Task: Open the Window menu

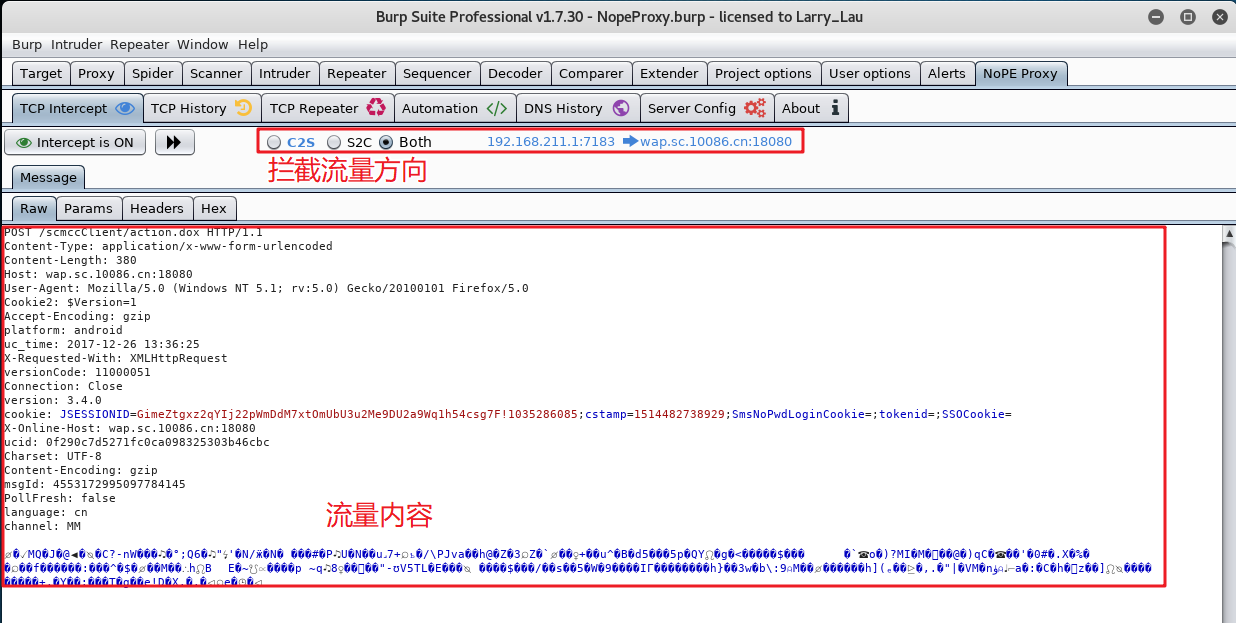Action: coord(203,44)
